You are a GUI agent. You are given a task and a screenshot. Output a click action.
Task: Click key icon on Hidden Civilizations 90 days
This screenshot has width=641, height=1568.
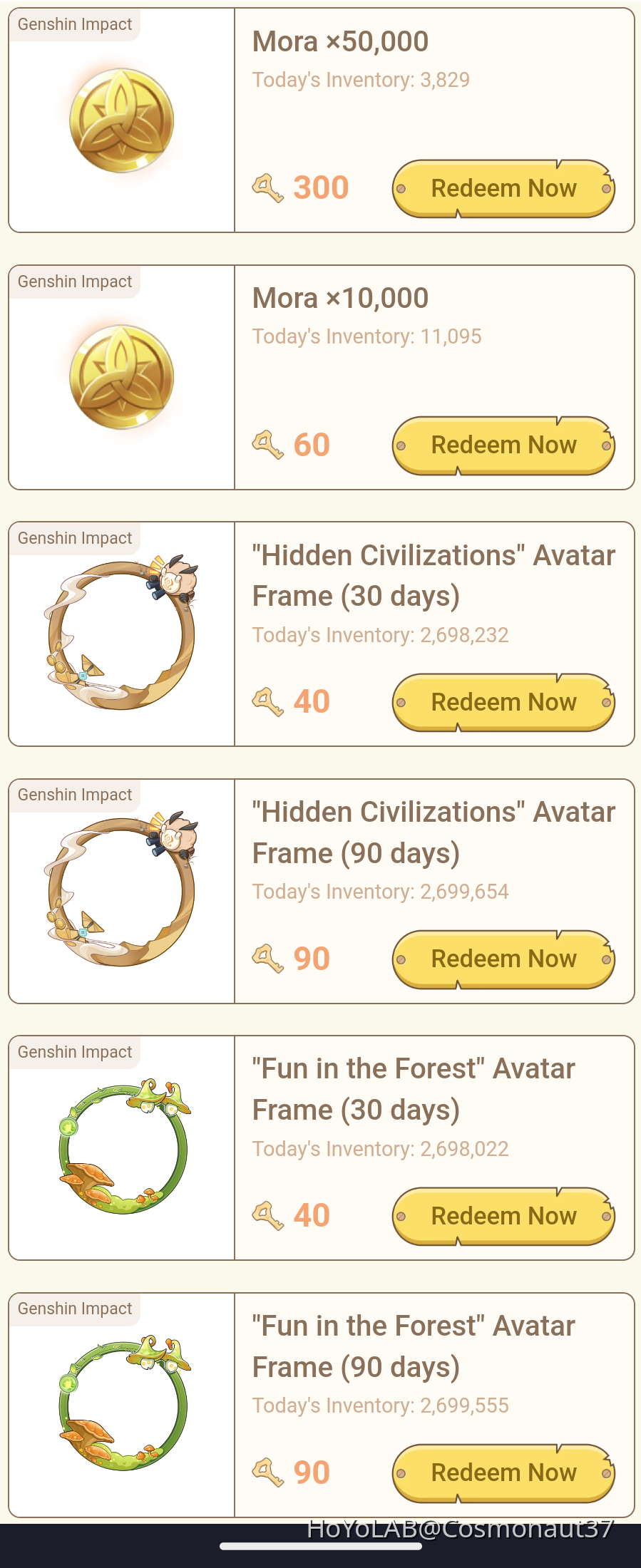pyautogui.click(x=268, y=959)
